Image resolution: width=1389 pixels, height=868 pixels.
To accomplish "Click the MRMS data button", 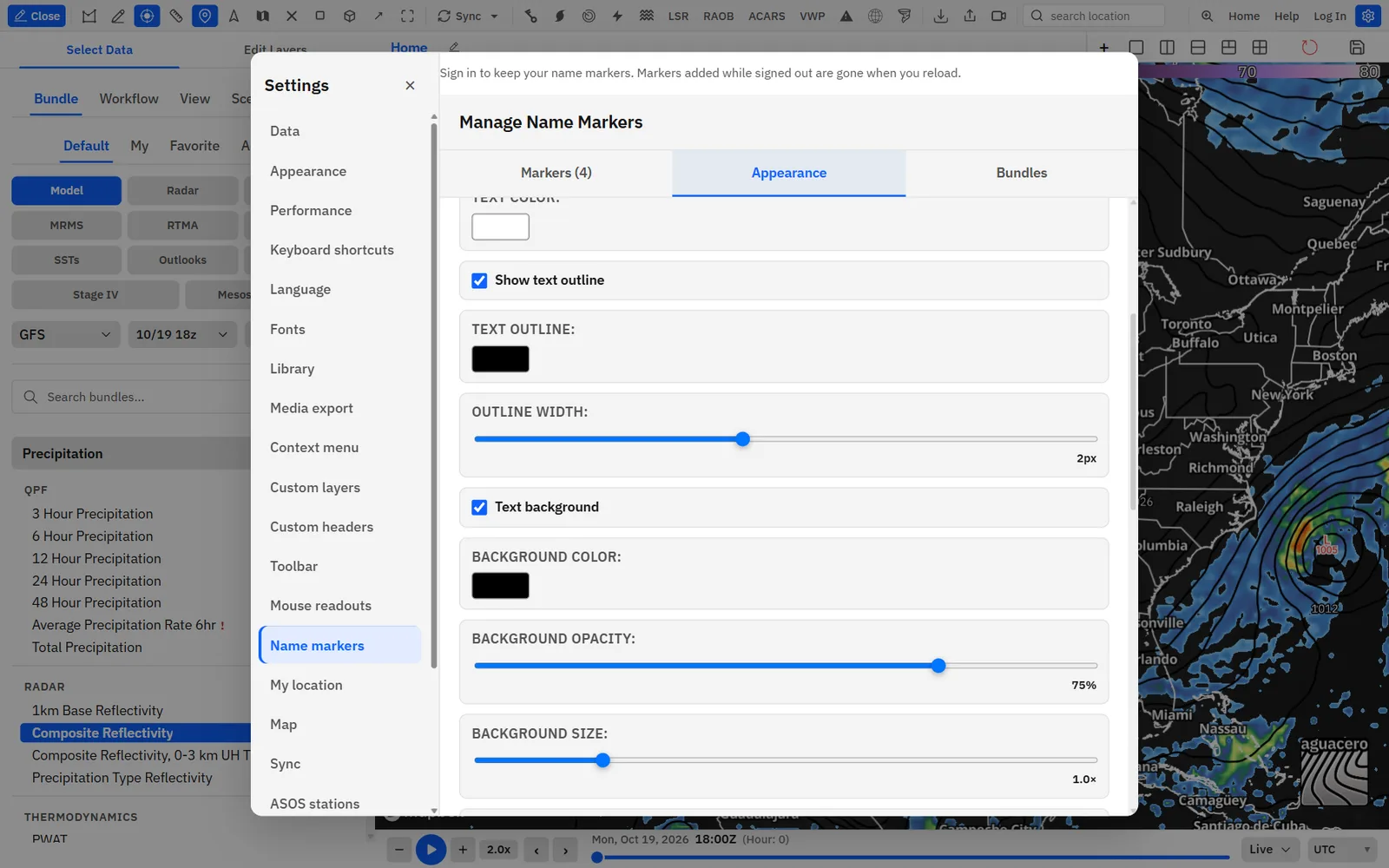I will click(67, 225).
